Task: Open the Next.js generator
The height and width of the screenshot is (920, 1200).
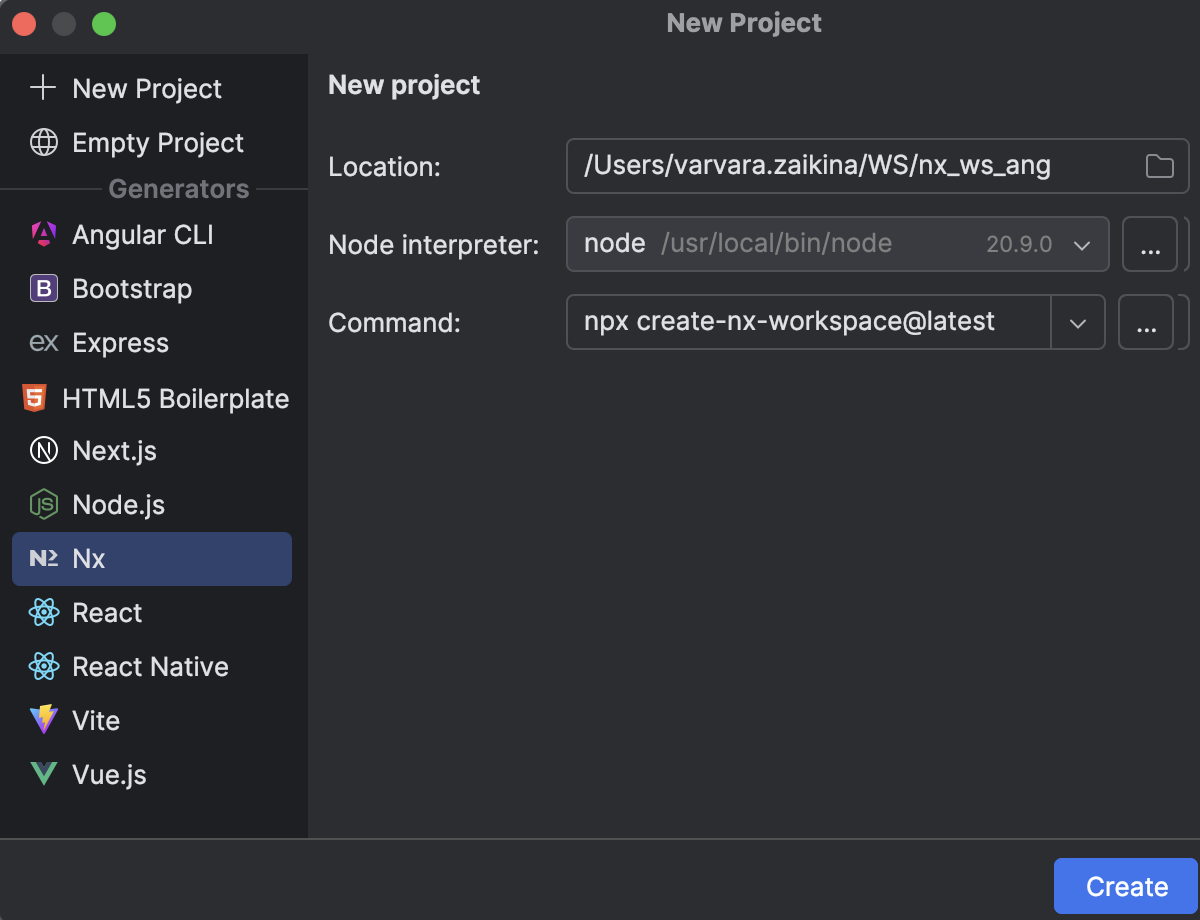Action: (x=113, y=450)
